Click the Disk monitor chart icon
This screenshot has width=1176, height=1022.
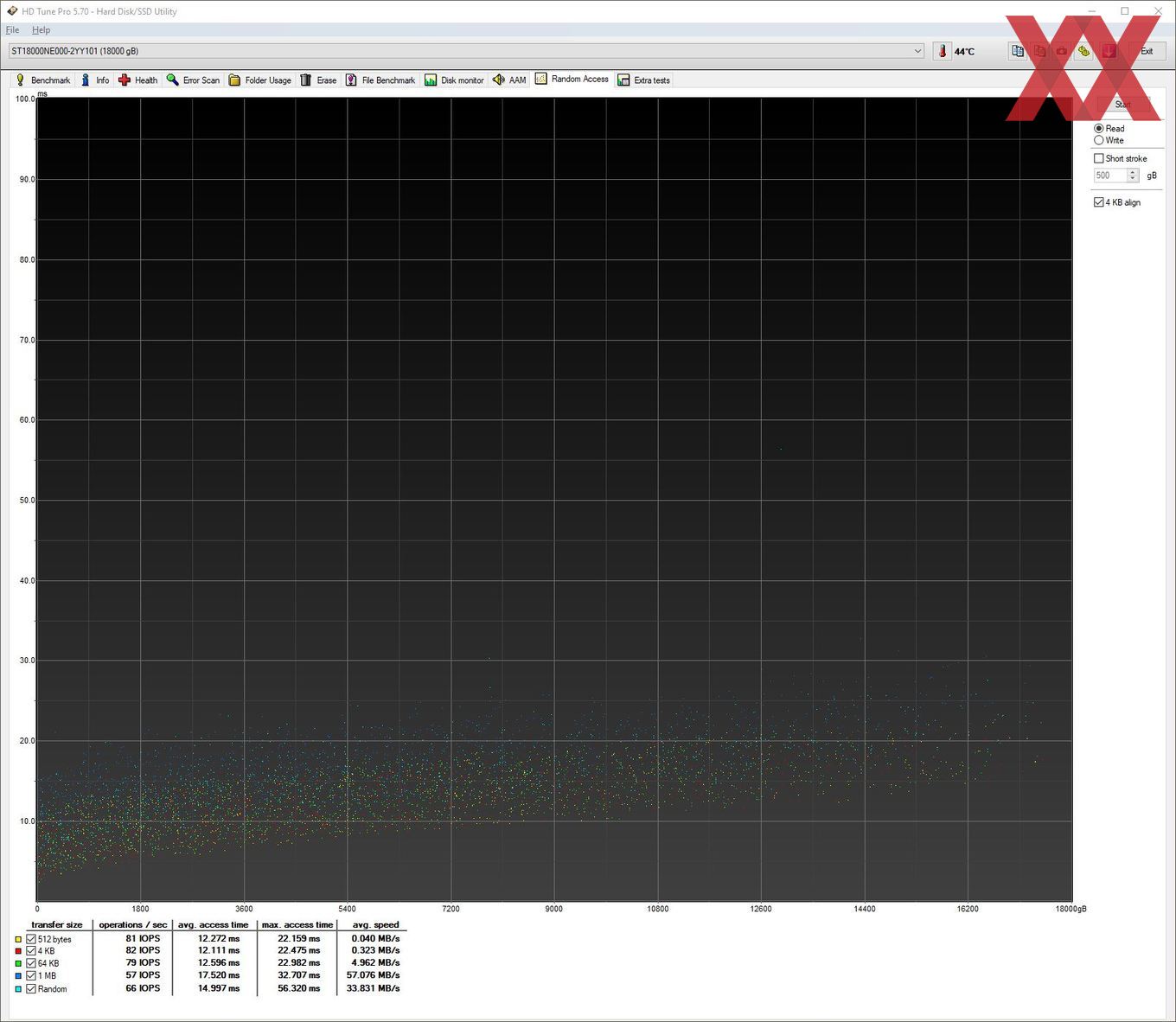(x=431, y=80)
